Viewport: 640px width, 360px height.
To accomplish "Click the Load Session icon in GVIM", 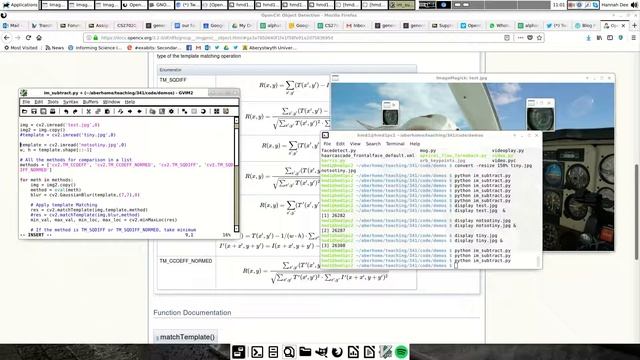I will point(152,111).
